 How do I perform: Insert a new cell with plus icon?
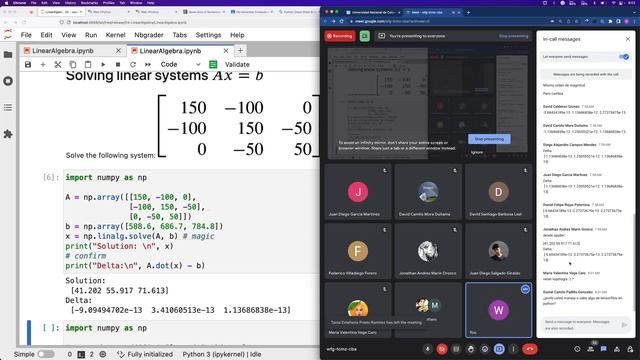coord(43,64)
